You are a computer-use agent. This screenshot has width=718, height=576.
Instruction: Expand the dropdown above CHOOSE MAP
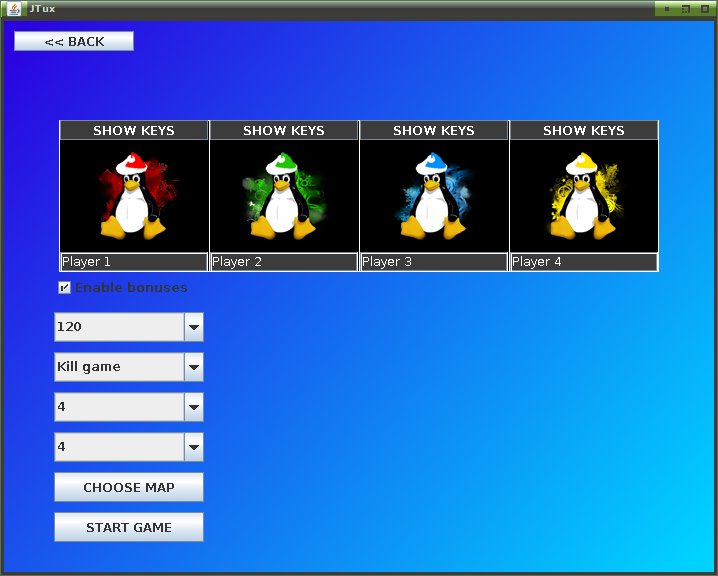pos(129,447)
